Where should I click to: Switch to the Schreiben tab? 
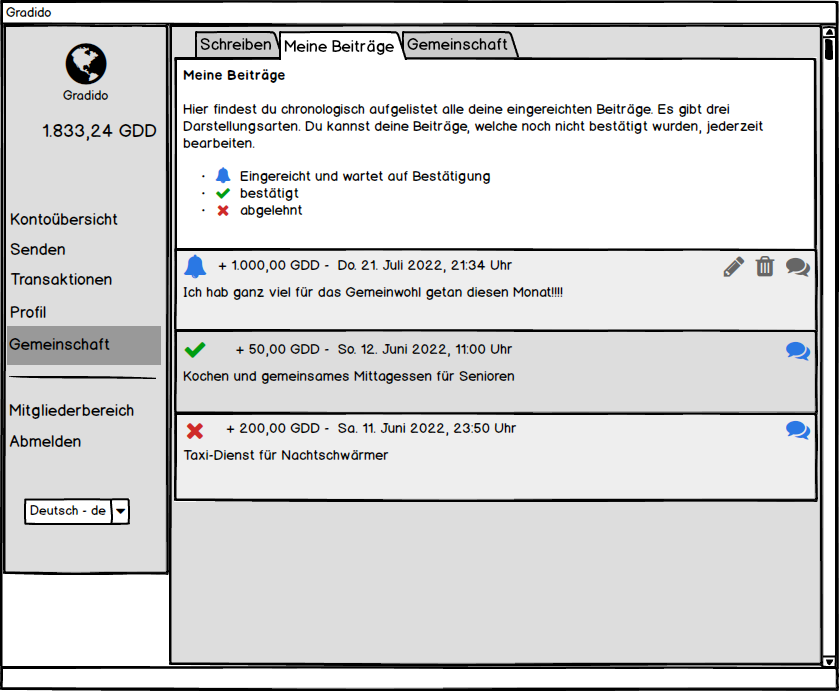(x=235, y=44)
